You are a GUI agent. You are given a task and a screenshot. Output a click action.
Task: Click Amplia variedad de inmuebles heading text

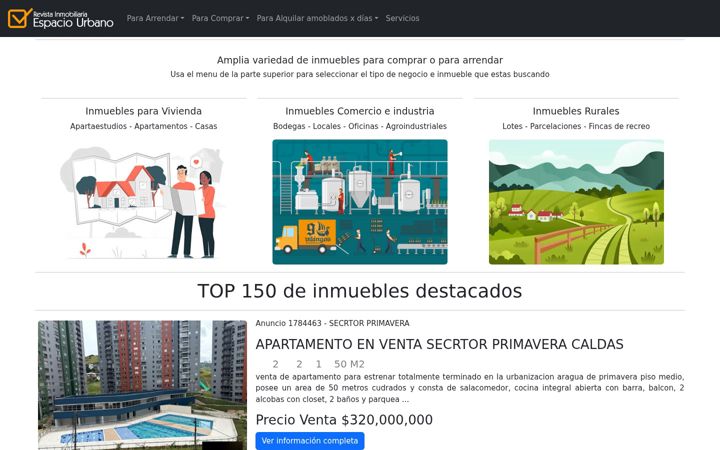tap(360, 60)
